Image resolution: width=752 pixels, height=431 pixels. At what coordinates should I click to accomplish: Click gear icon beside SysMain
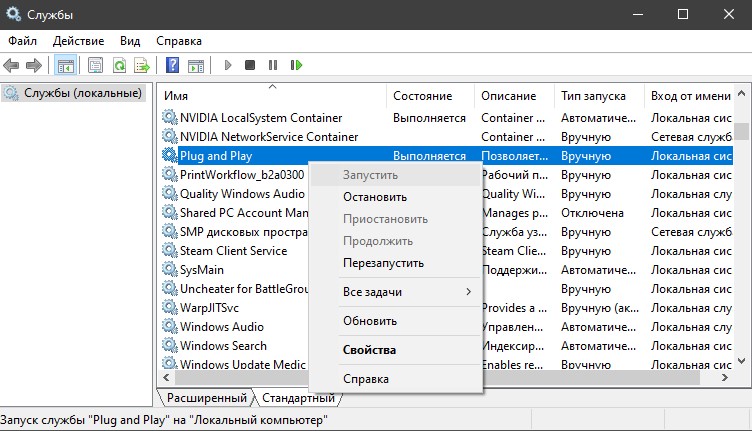pos(169,269)
